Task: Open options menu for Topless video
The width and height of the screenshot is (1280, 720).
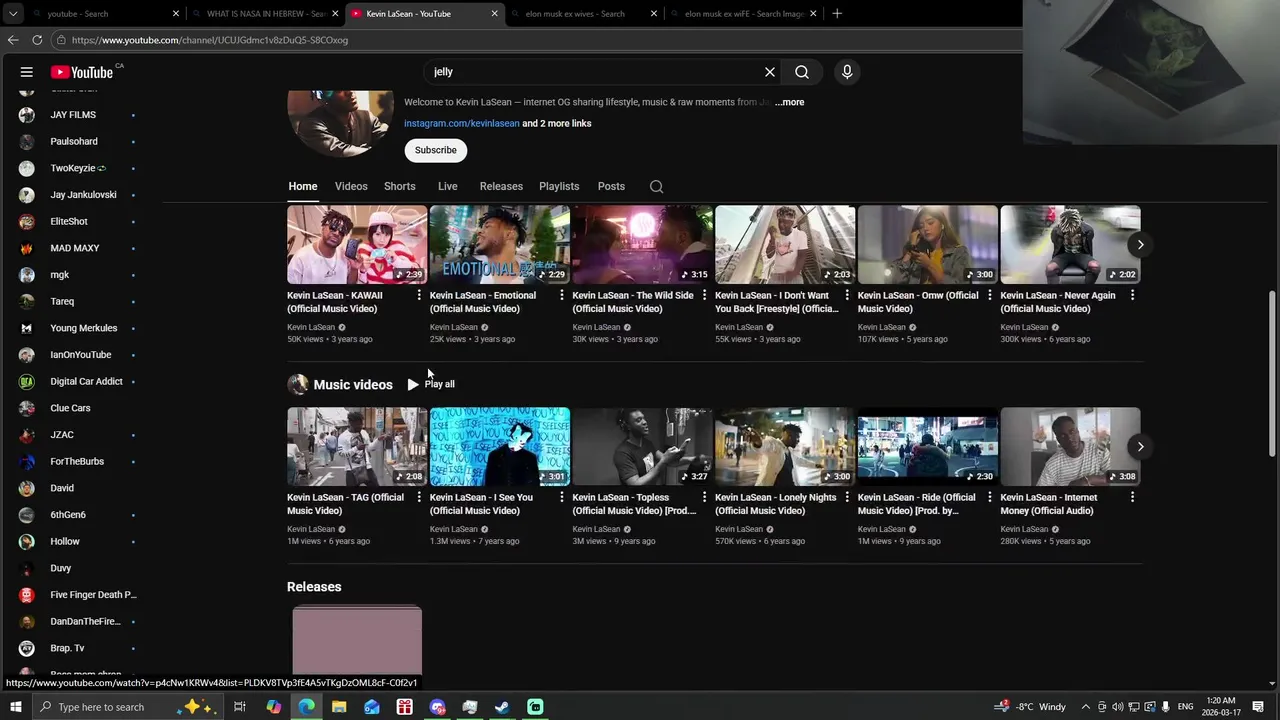Action: click(x=704, y=498)
